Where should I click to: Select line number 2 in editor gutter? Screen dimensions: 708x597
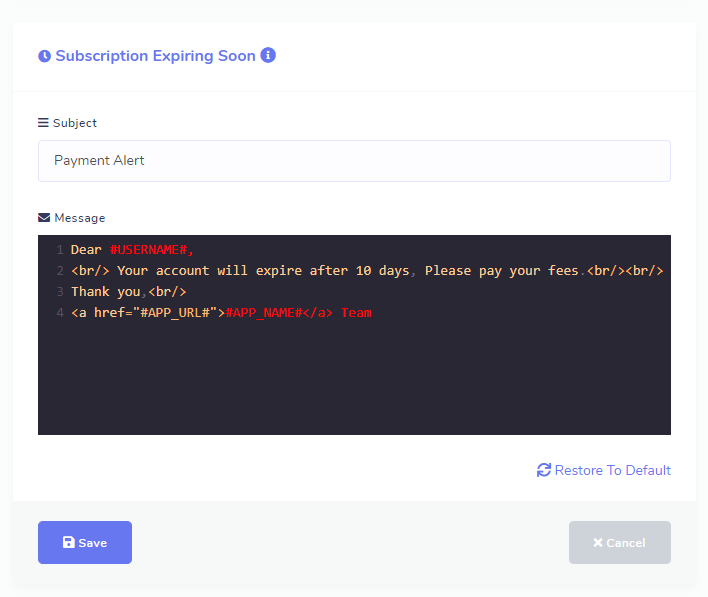[x=60, y=271]
